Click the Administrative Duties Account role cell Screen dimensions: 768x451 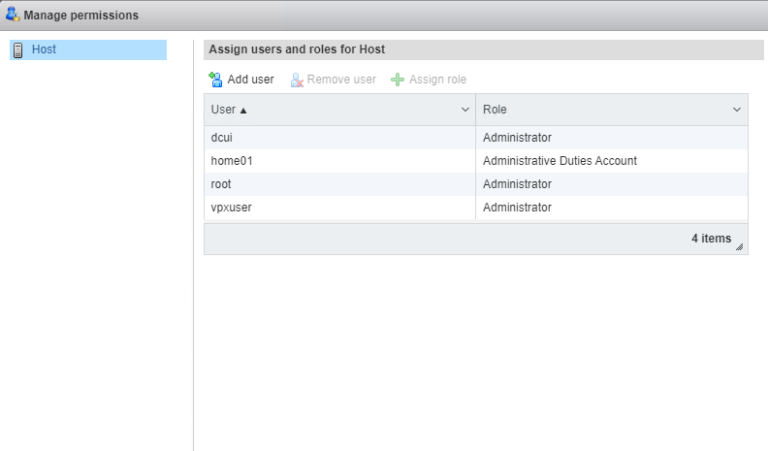tap(559, 160)
